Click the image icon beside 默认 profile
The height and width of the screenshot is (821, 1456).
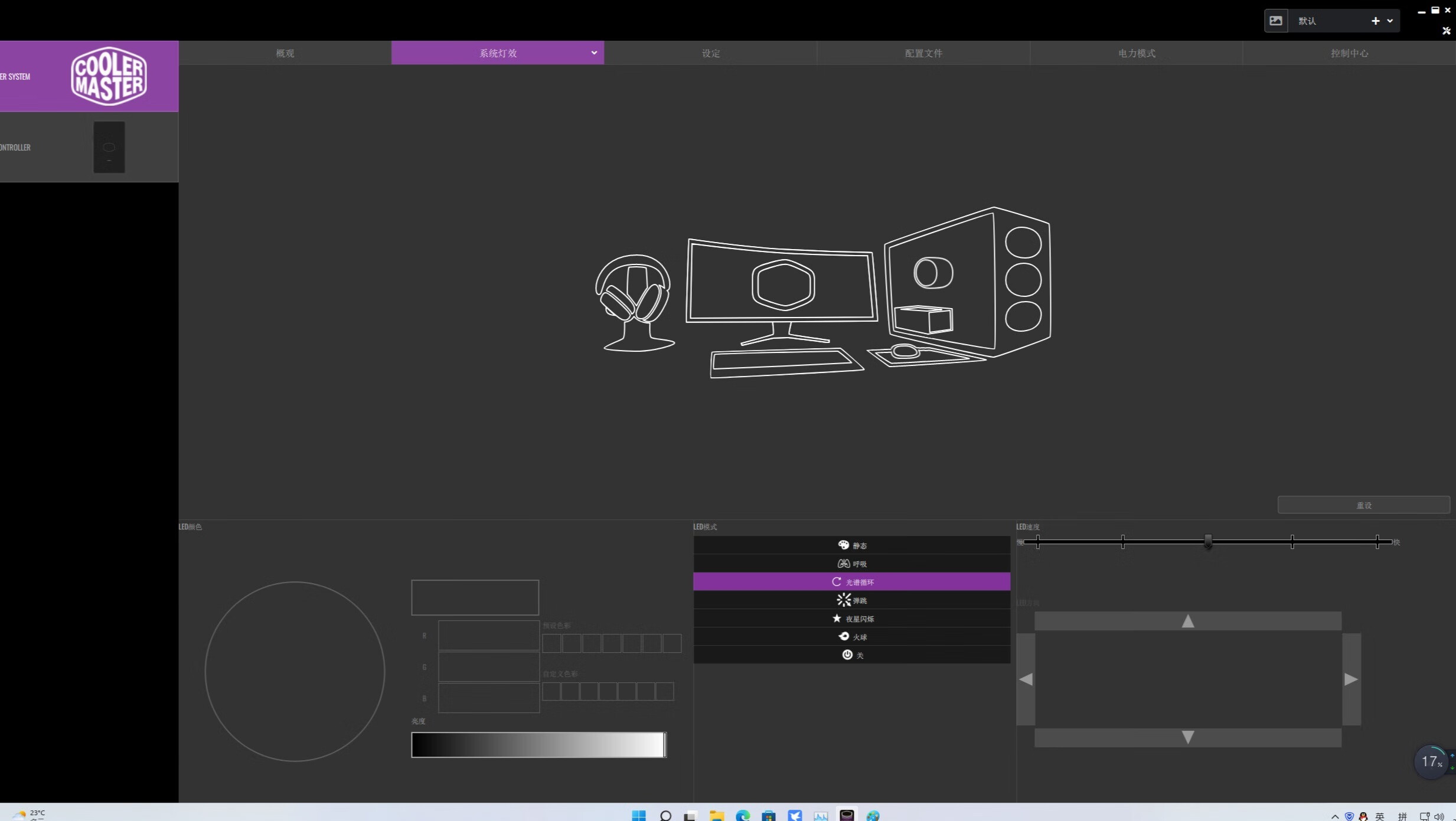1275,21
